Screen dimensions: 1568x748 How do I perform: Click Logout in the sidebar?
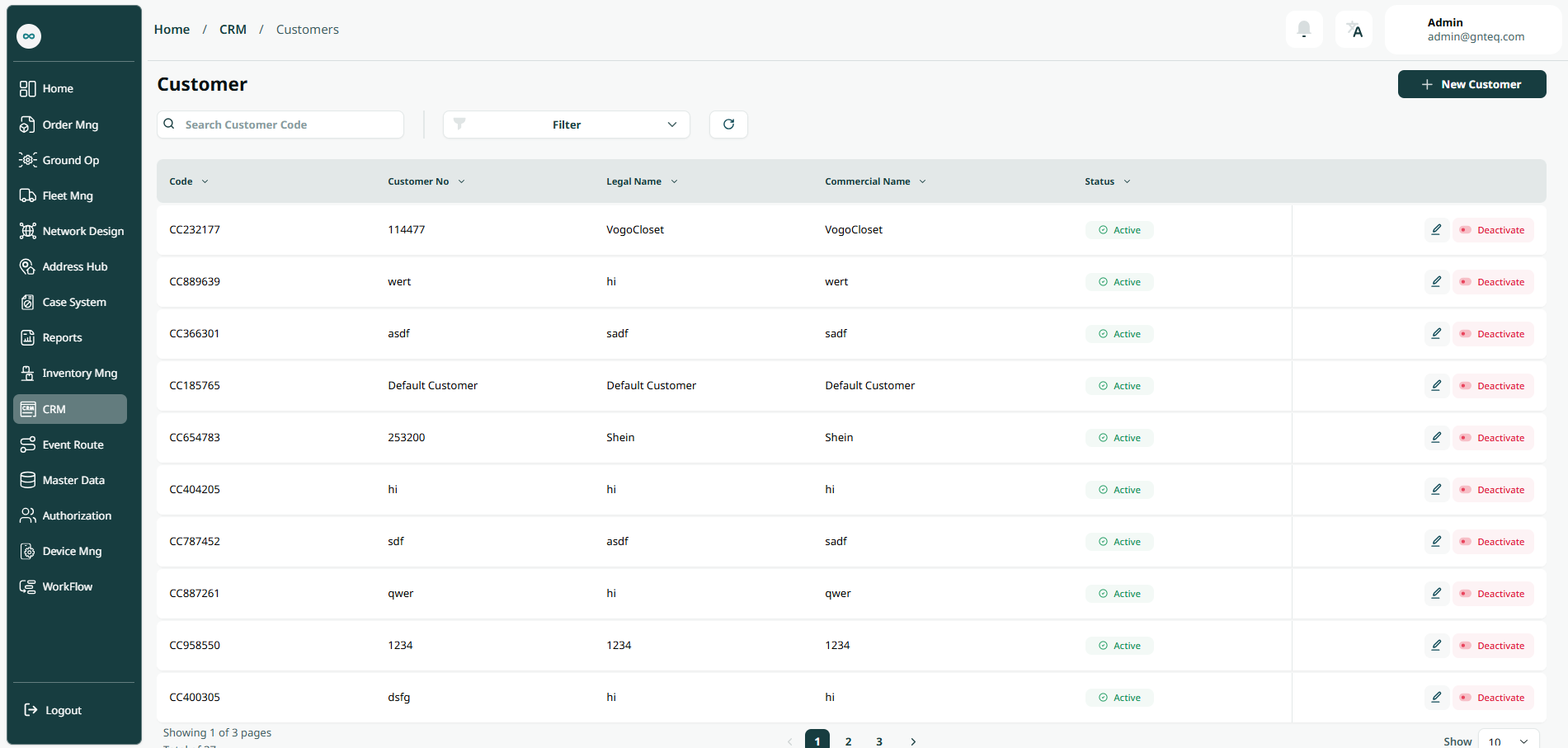tap(53, 710)
